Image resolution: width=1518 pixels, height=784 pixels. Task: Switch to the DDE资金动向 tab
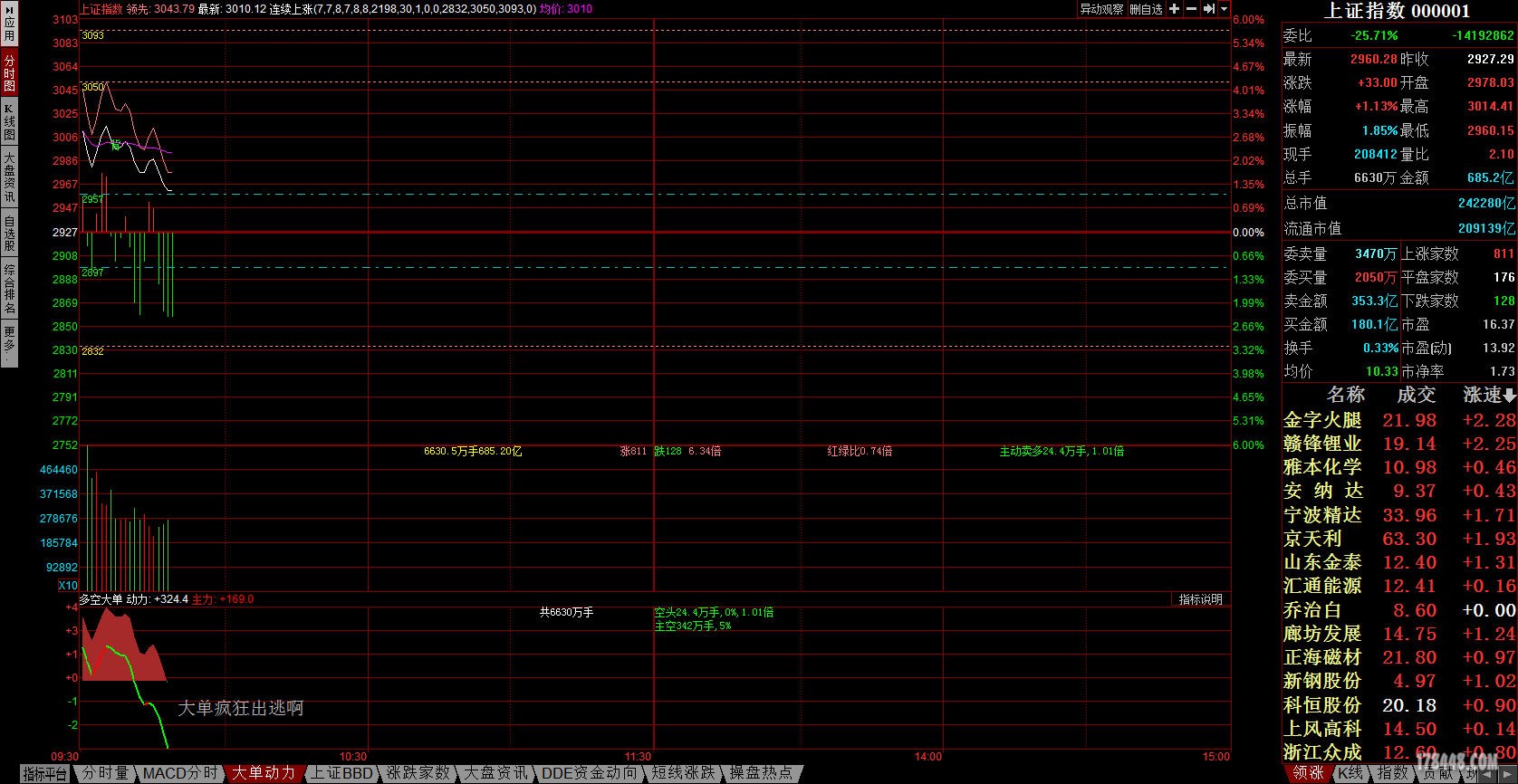pyautogui.click(x=590, y=773)
